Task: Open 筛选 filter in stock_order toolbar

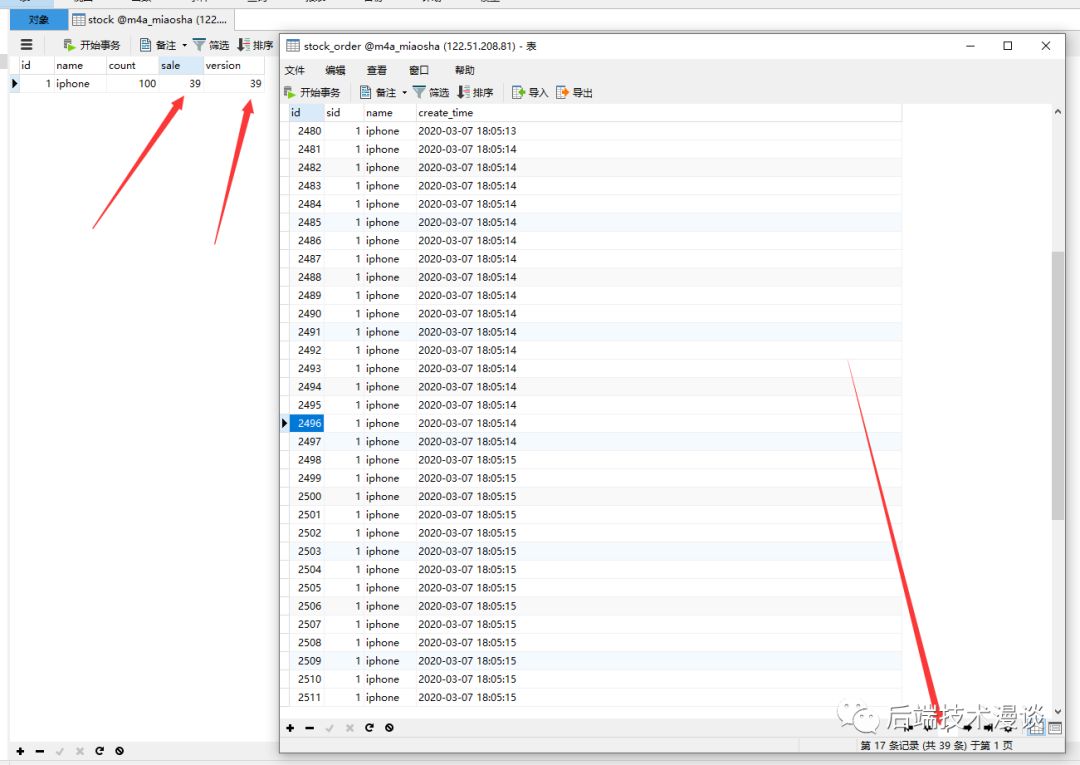Action: click(431, 92)
